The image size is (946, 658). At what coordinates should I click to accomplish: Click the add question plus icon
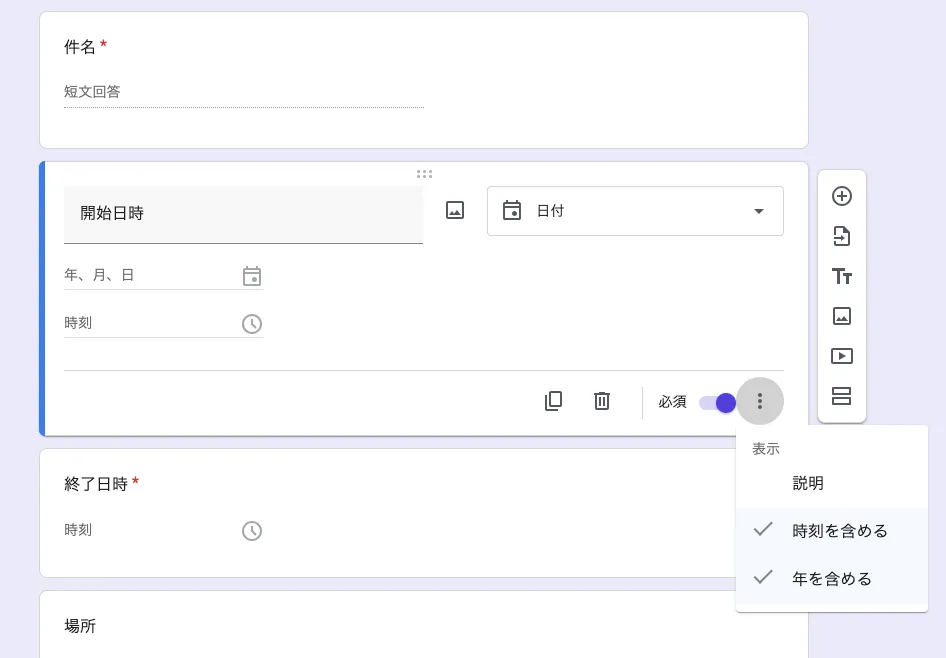coord(842,196)
